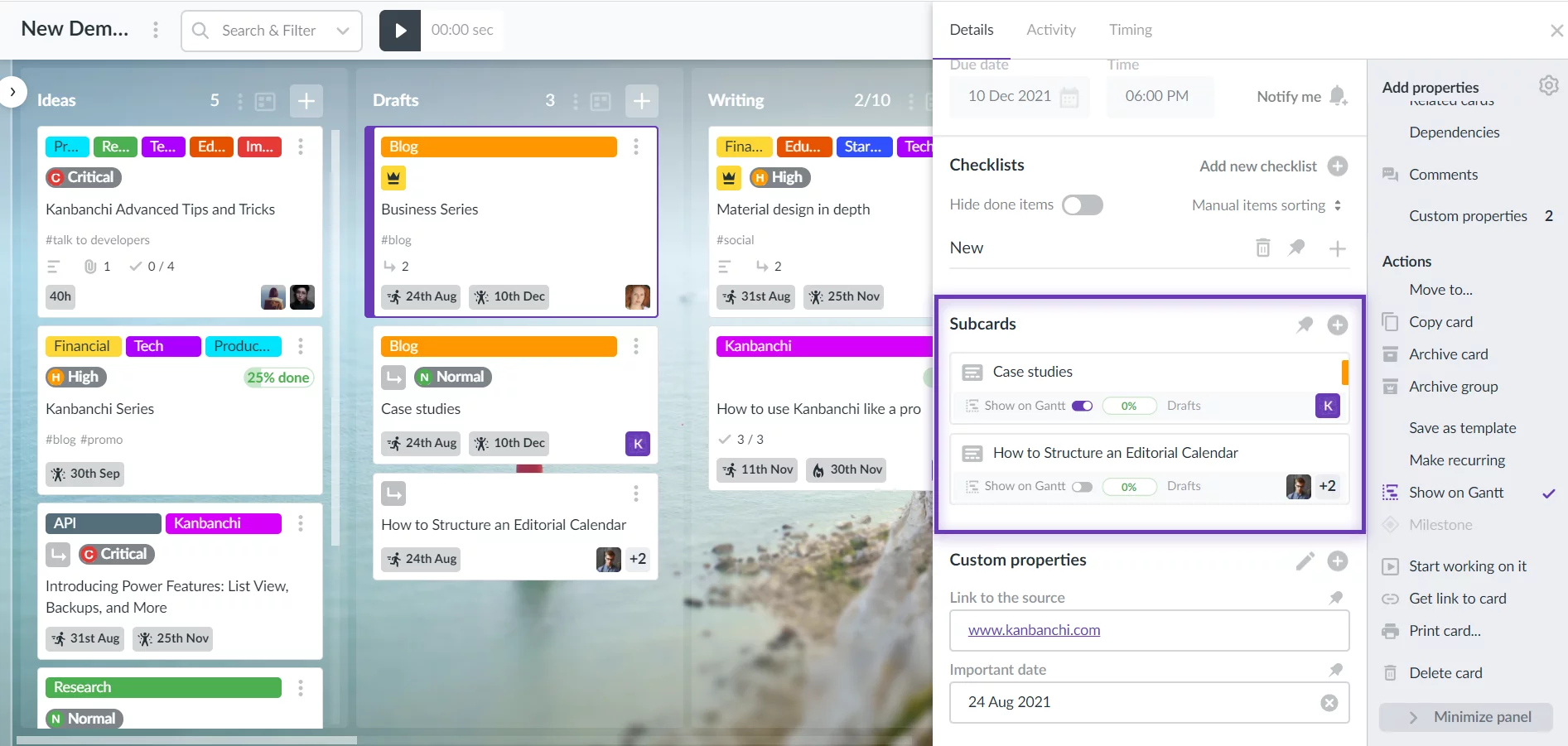Click the Notify me bell icon
Viewport: 1568px width, 746px height.
(x=1338, y=96)
